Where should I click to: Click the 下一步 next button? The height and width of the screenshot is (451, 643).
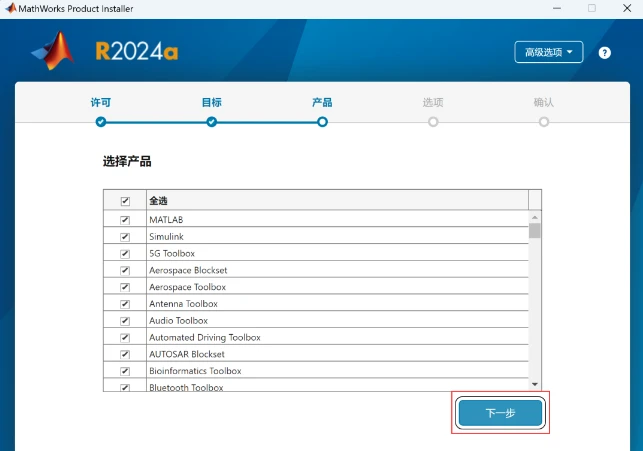pos(500,413)
